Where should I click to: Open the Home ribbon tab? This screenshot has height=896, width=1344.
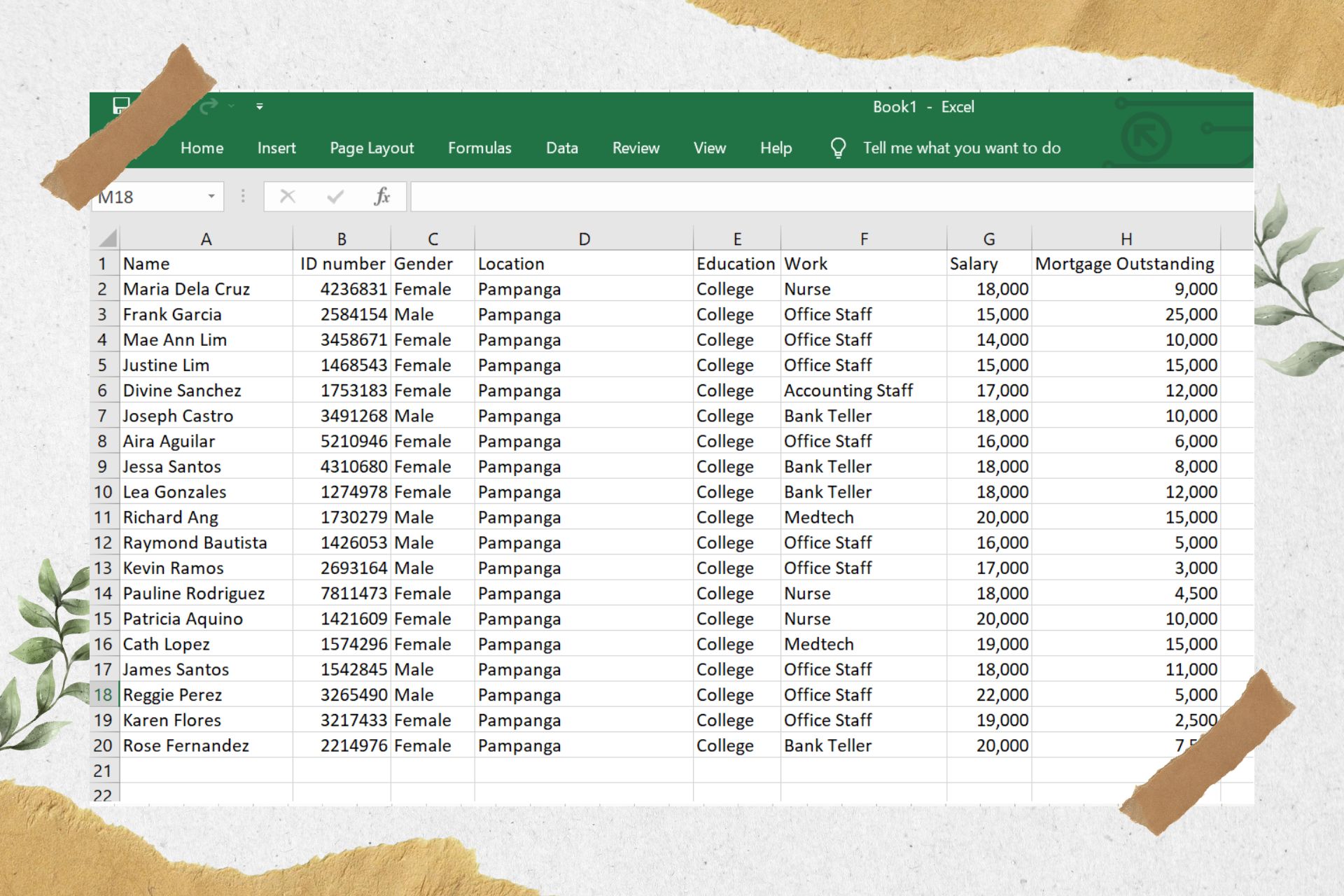[202, 148]
